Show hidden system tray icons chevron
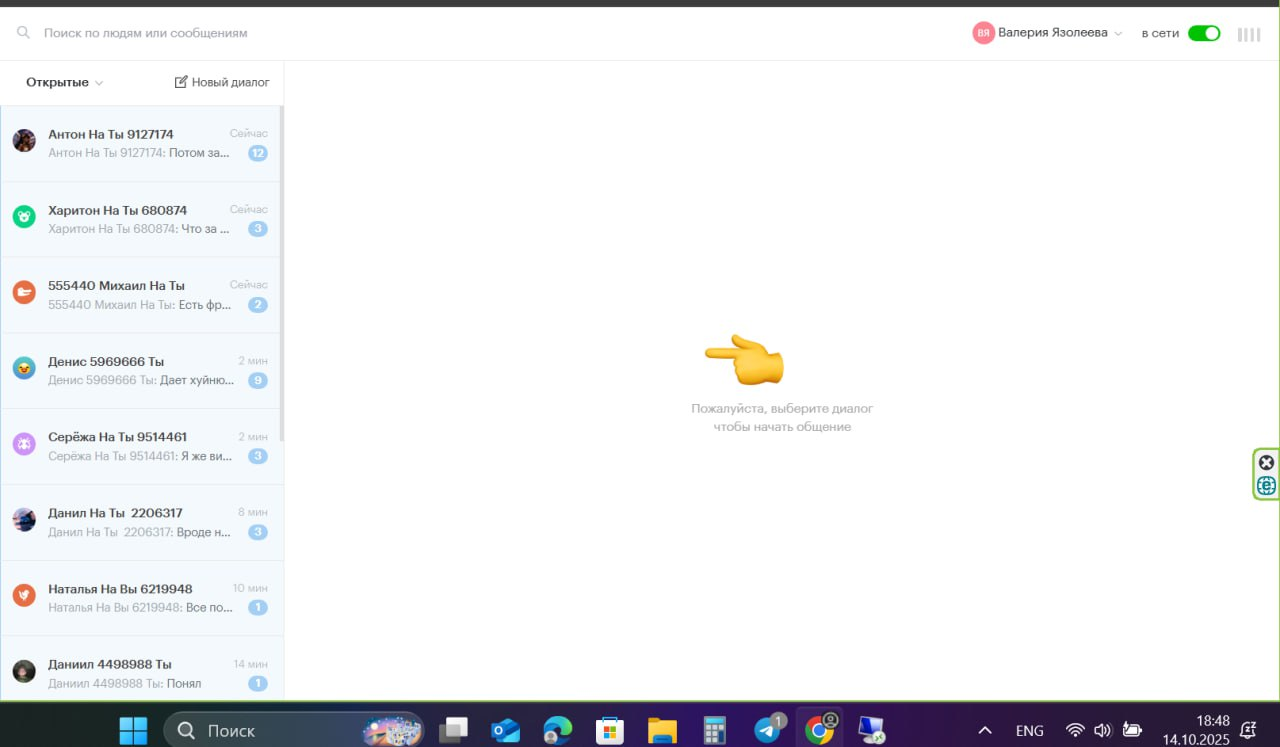 coord(985,730)
